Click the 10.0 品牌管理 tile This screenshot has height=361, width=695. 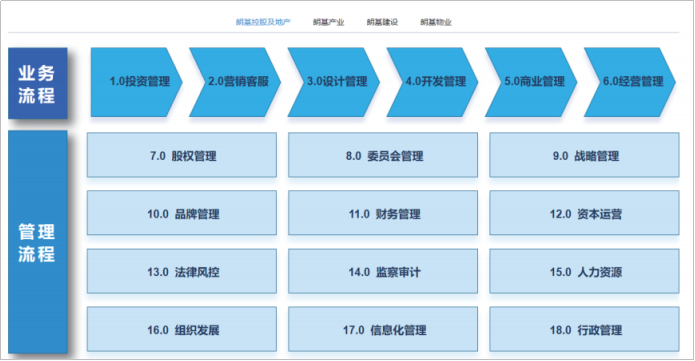coord(182,213)
